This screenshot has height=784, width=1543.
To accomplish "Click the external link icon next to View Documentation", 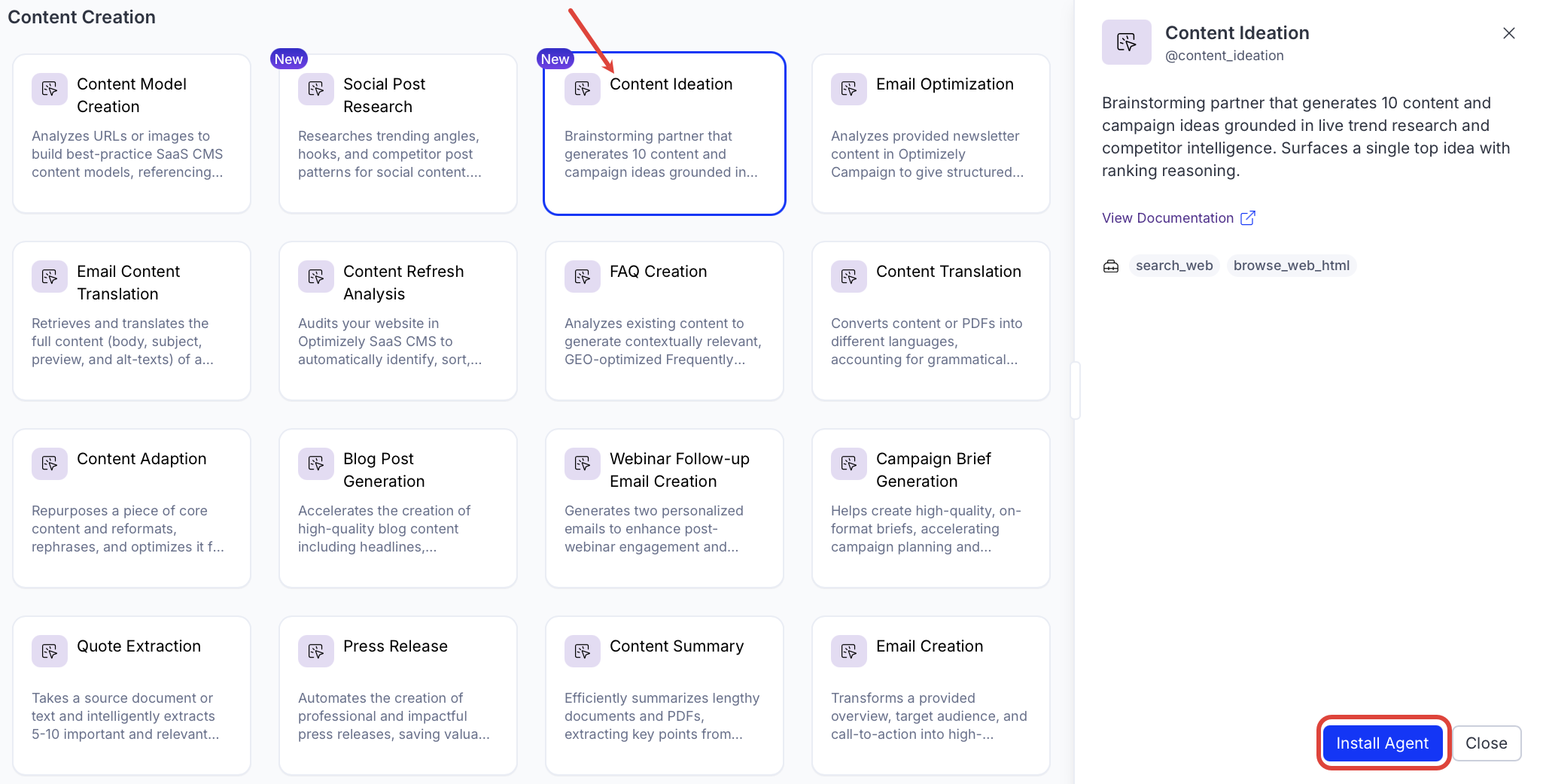I will coord(1248,218).
